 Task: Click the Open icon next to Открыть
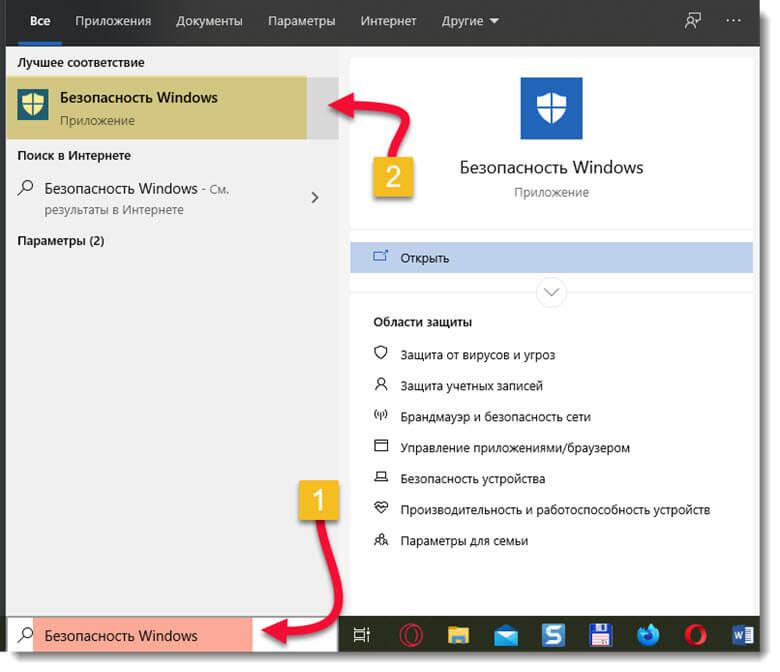[381, 256]
